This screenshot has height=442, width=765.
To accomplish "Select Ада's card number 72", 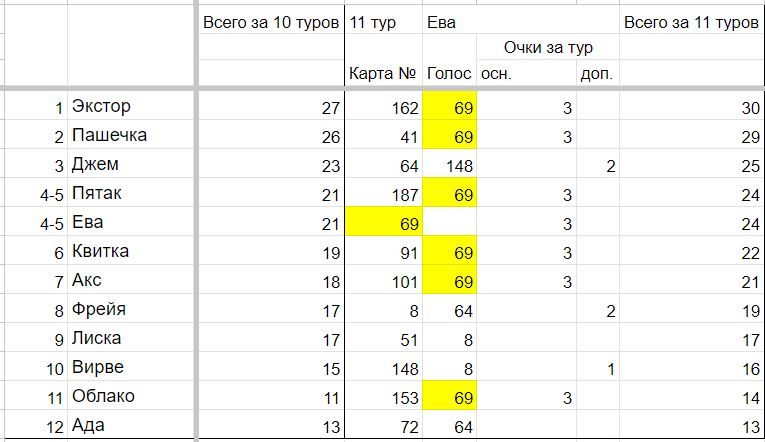I will tap(383, 424).
